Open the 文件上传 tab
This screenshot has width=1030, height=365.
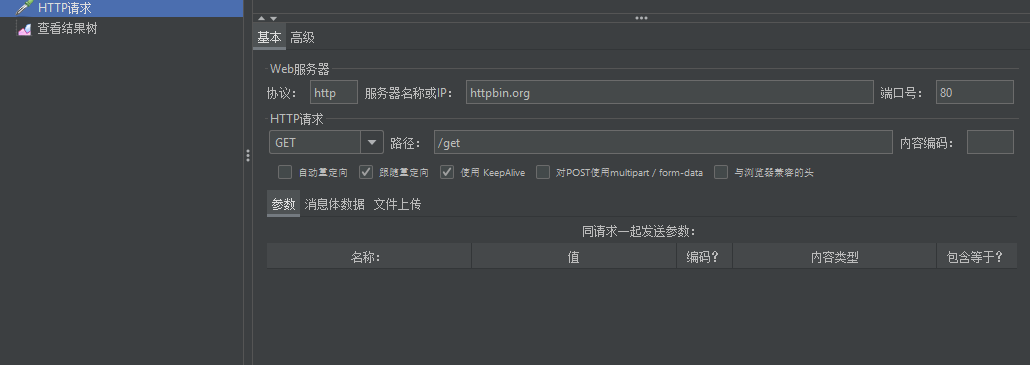coord(397,204)
